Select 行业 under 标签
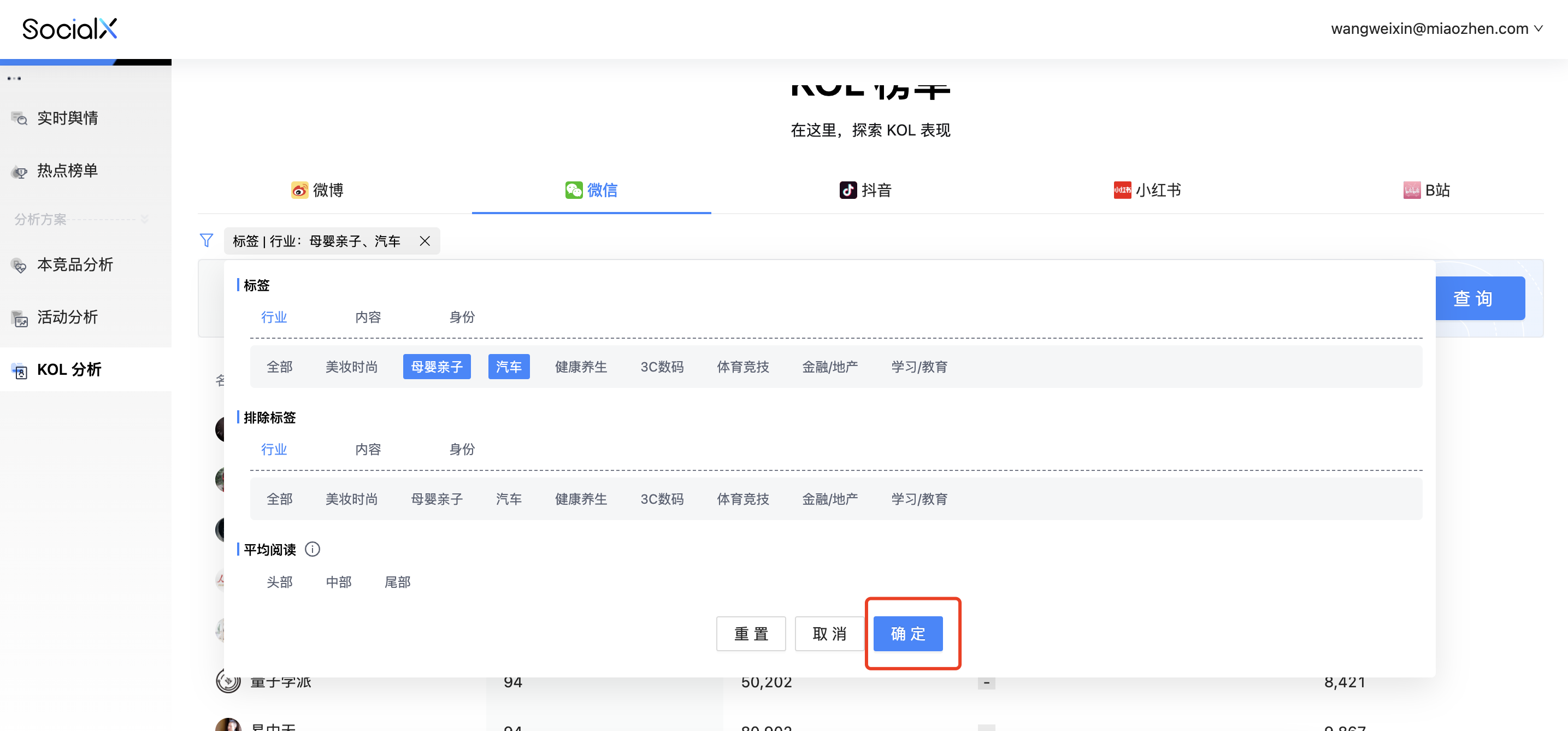1568x731 pixels. click(274, 318)
